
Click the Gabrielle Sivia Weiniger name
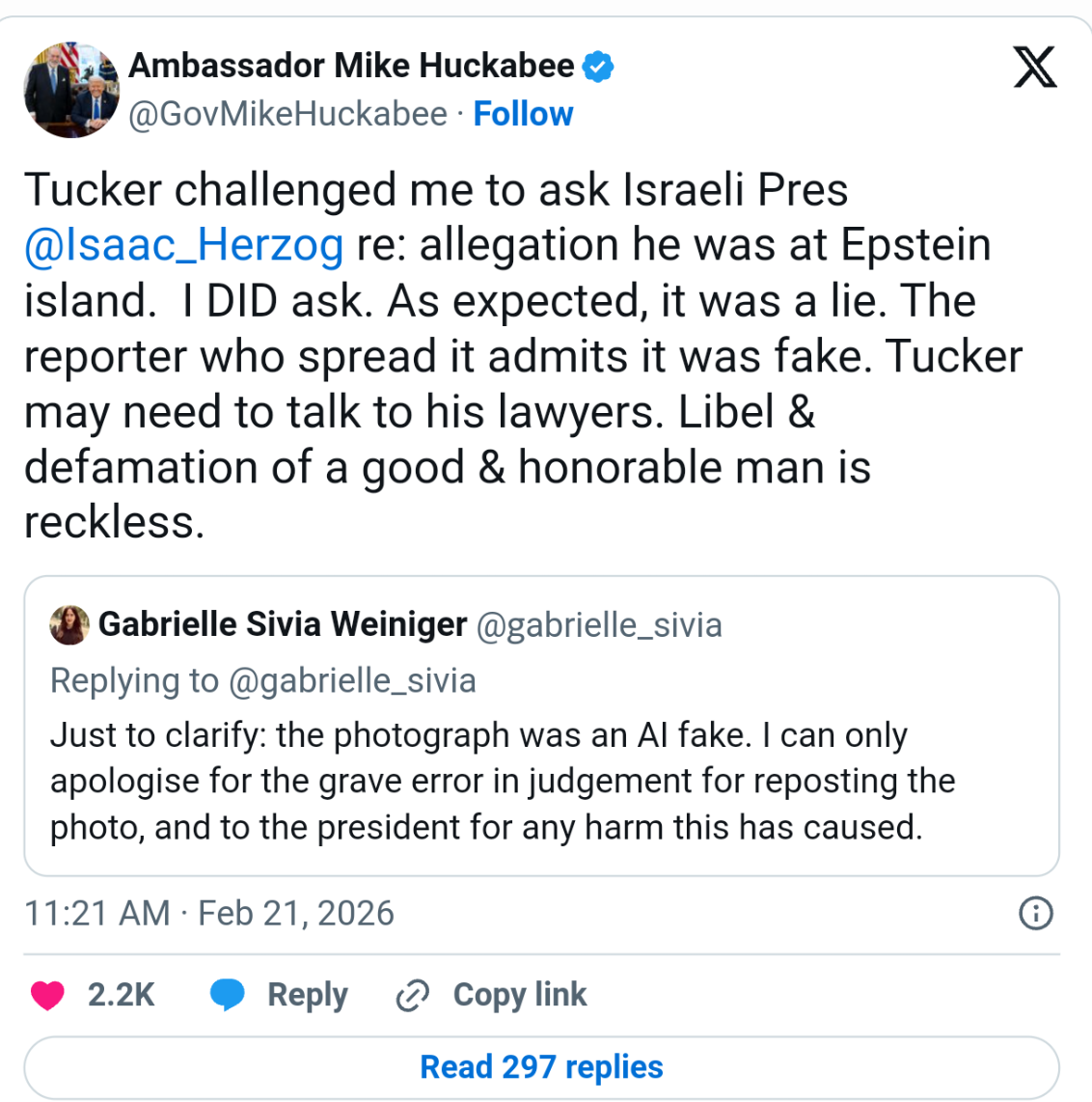pos(283,624)
